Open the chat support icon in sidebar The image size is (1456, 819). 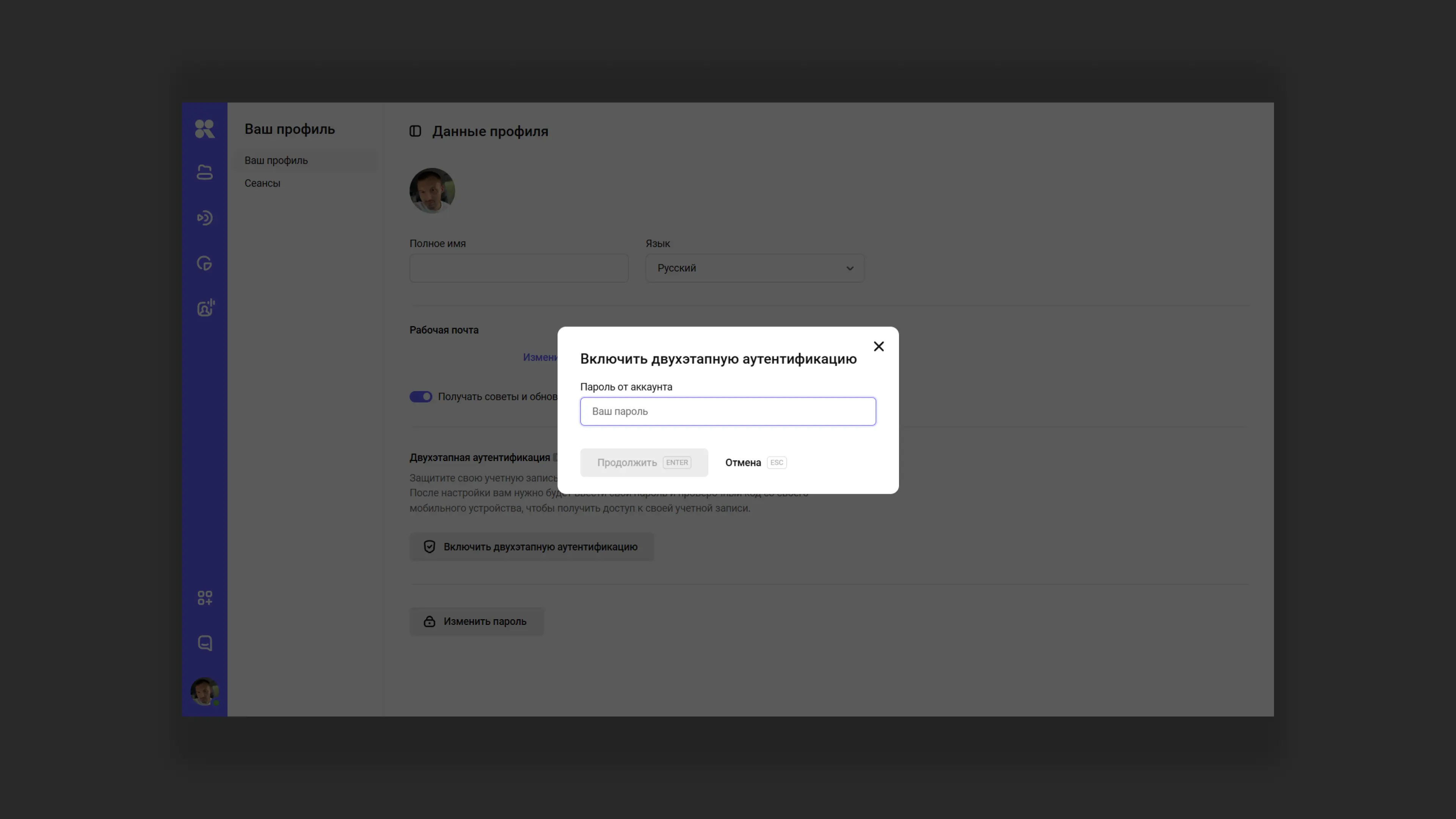coord(205,643)
